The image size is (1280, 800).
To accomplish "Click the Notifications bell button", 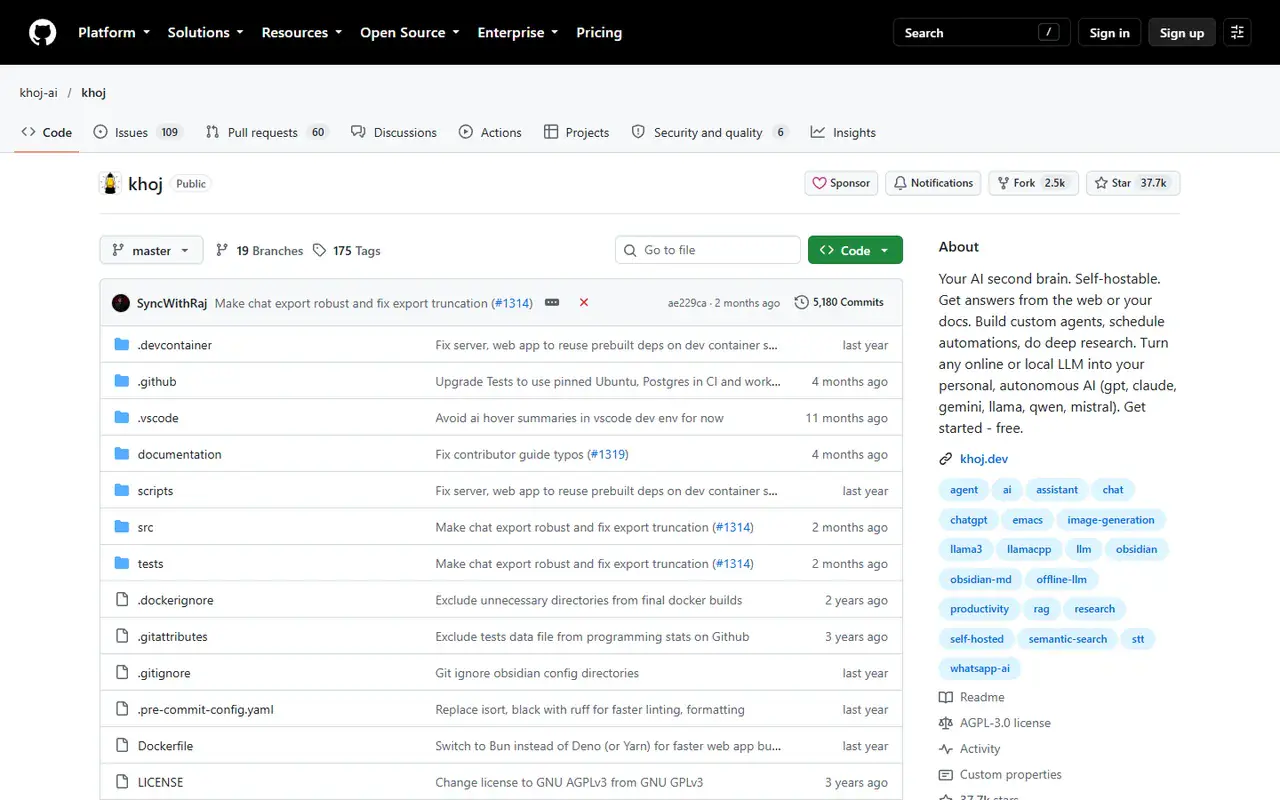I will (x=933, y=183).
